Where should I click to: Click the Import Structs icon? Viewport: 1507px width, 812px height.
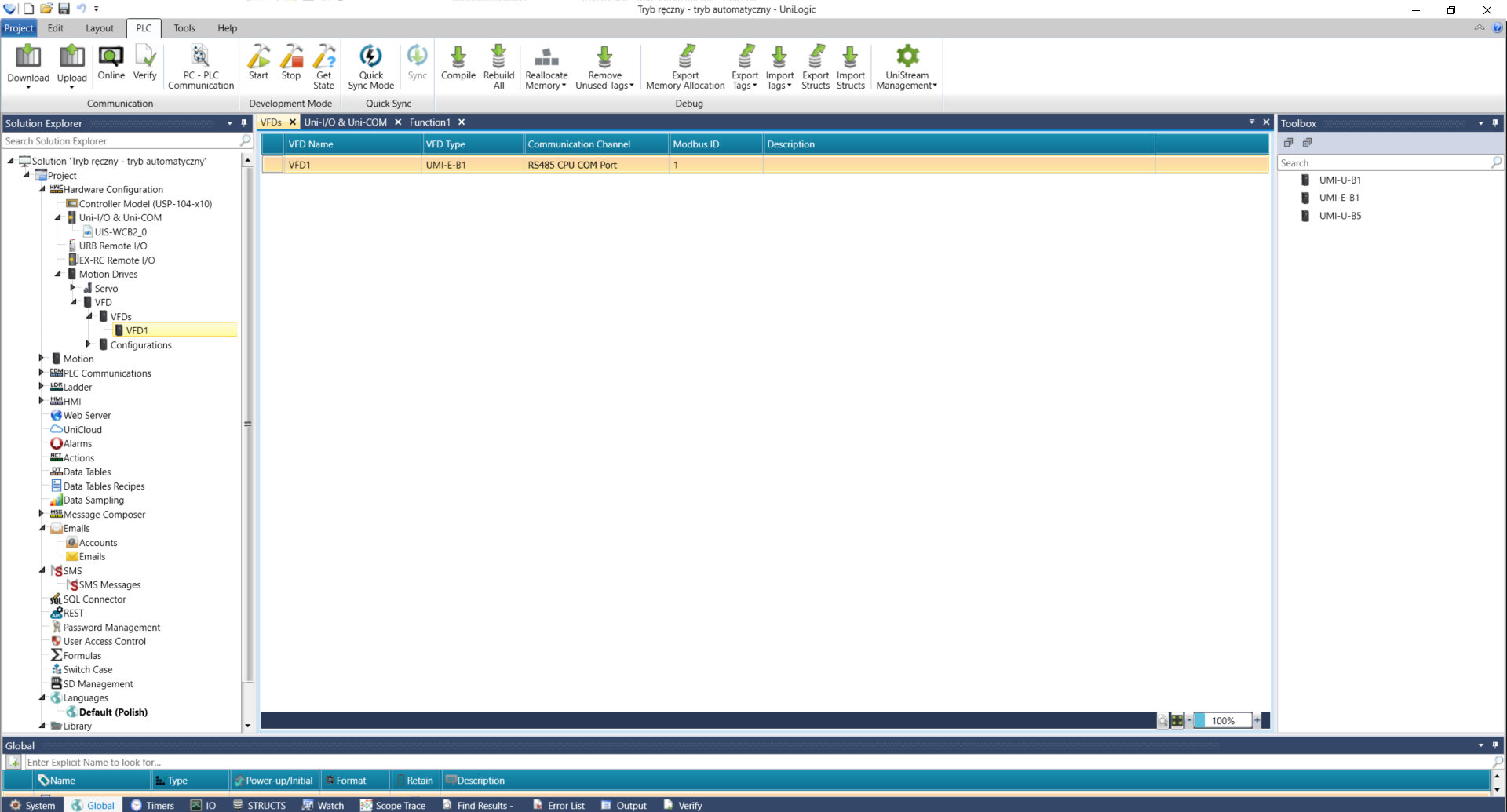click(850, 56)
